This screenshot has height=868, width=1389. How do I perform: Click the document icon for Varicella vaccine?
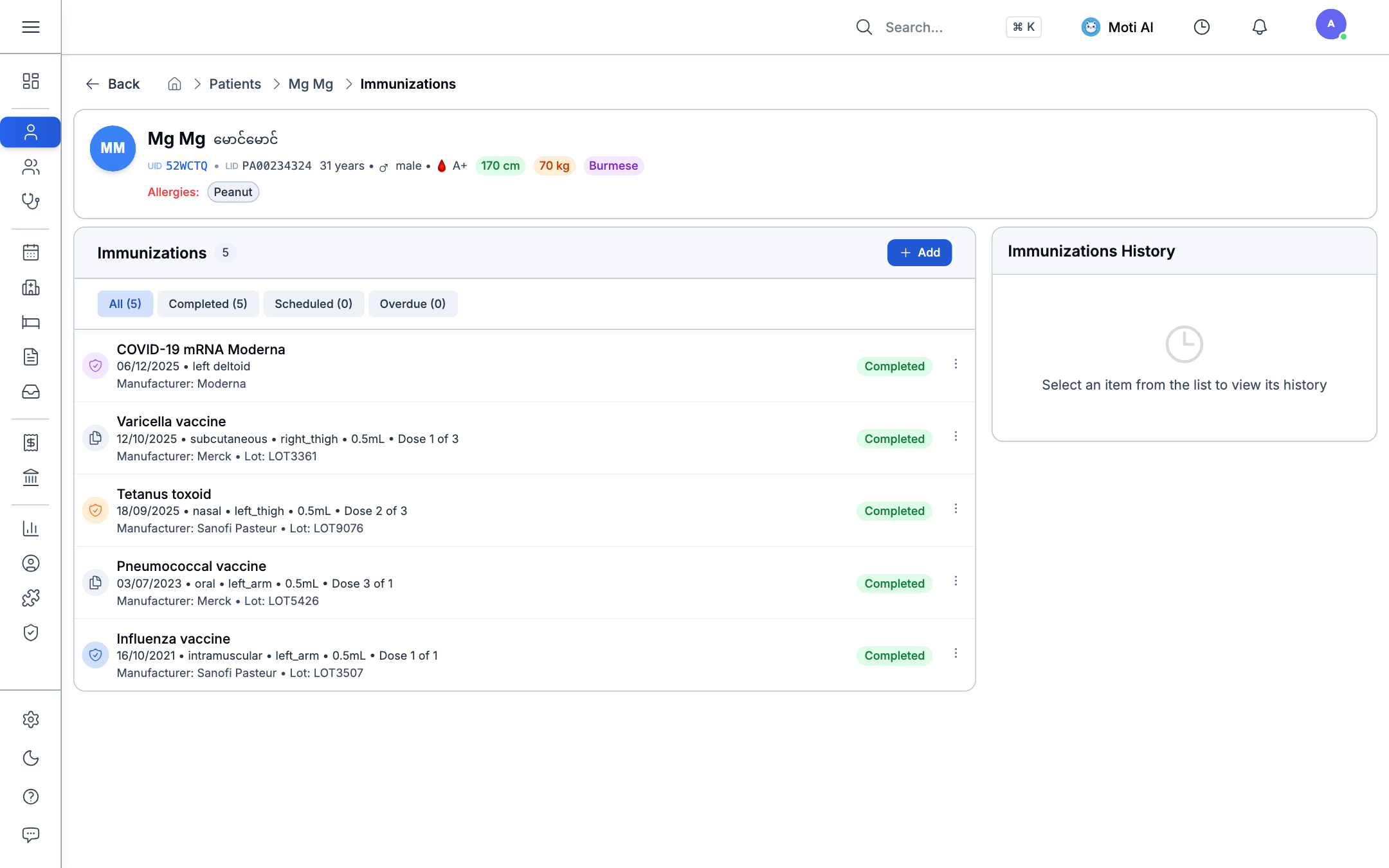[x=95, y=439]
